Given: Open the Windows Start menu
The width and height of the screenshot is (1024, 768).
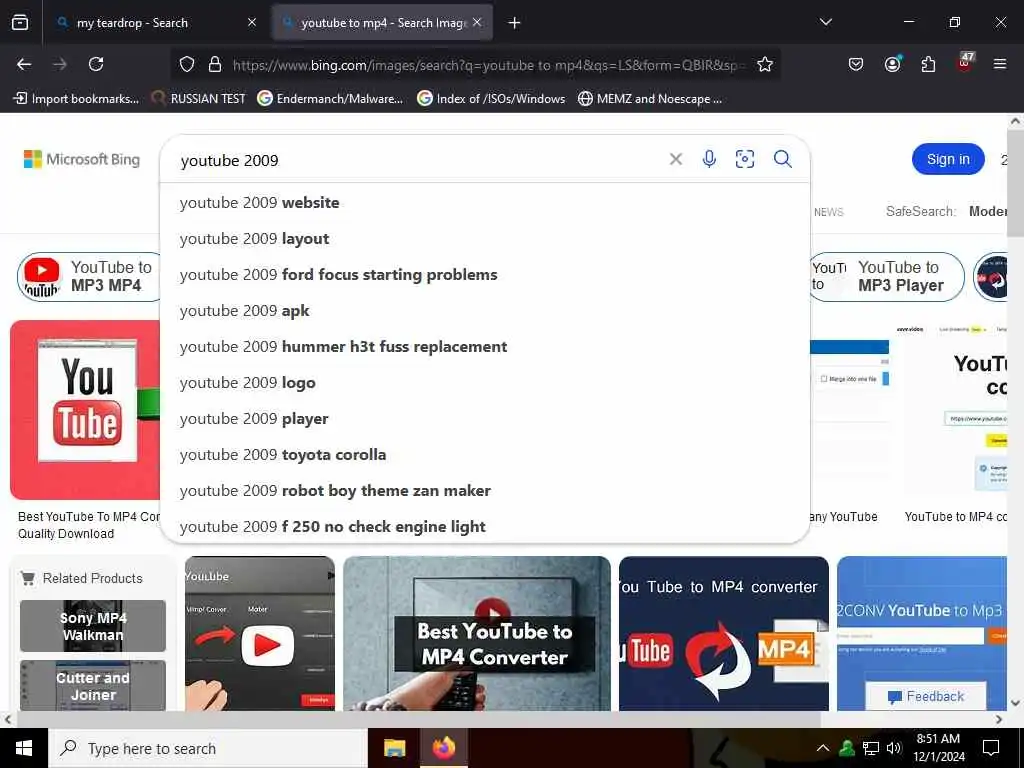Looking at the screenshot, I should pos(24,748).
